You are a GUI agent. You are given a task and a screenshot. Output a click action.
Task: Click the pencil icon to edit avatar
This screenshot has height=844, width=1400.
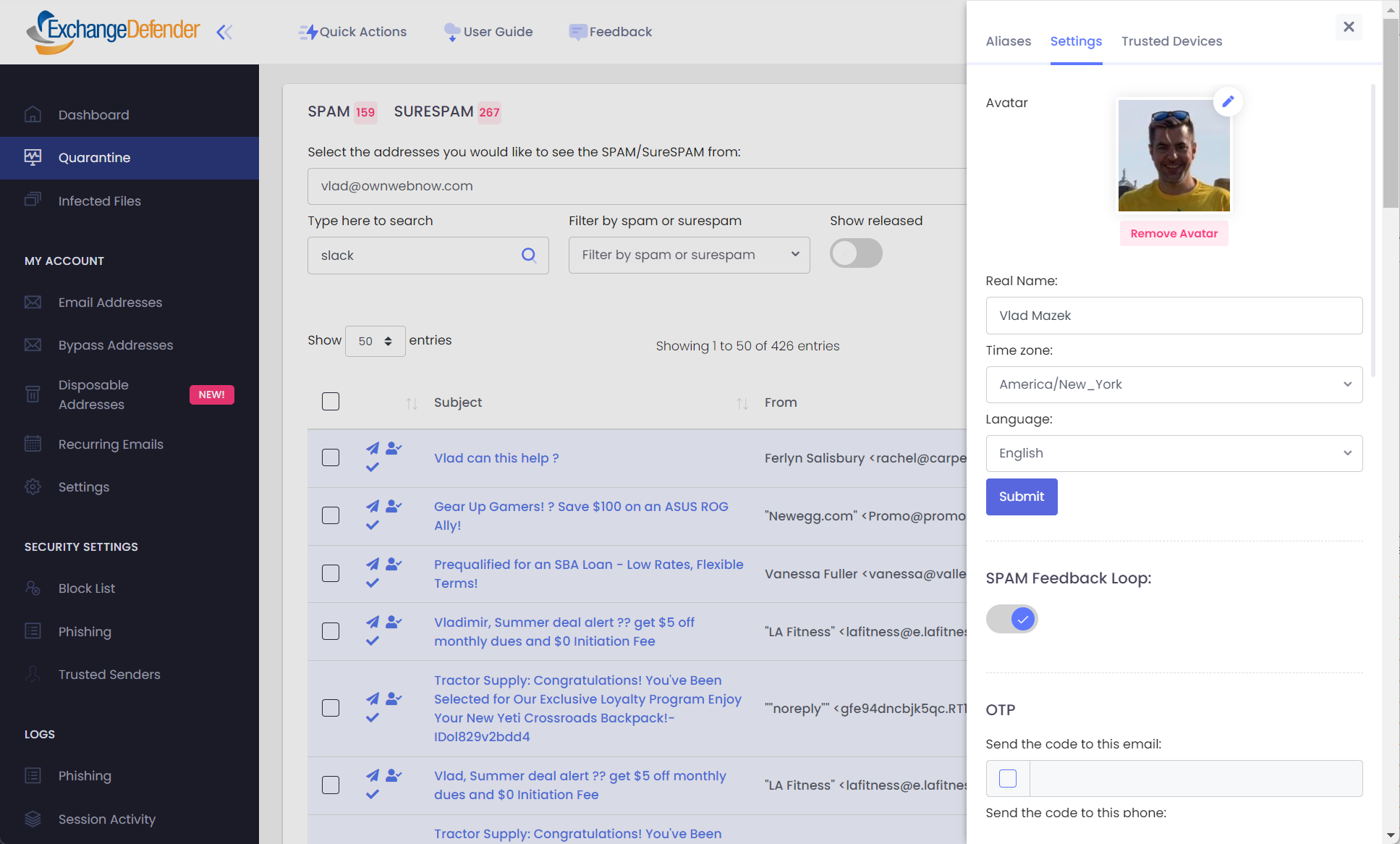(1228, 102)
